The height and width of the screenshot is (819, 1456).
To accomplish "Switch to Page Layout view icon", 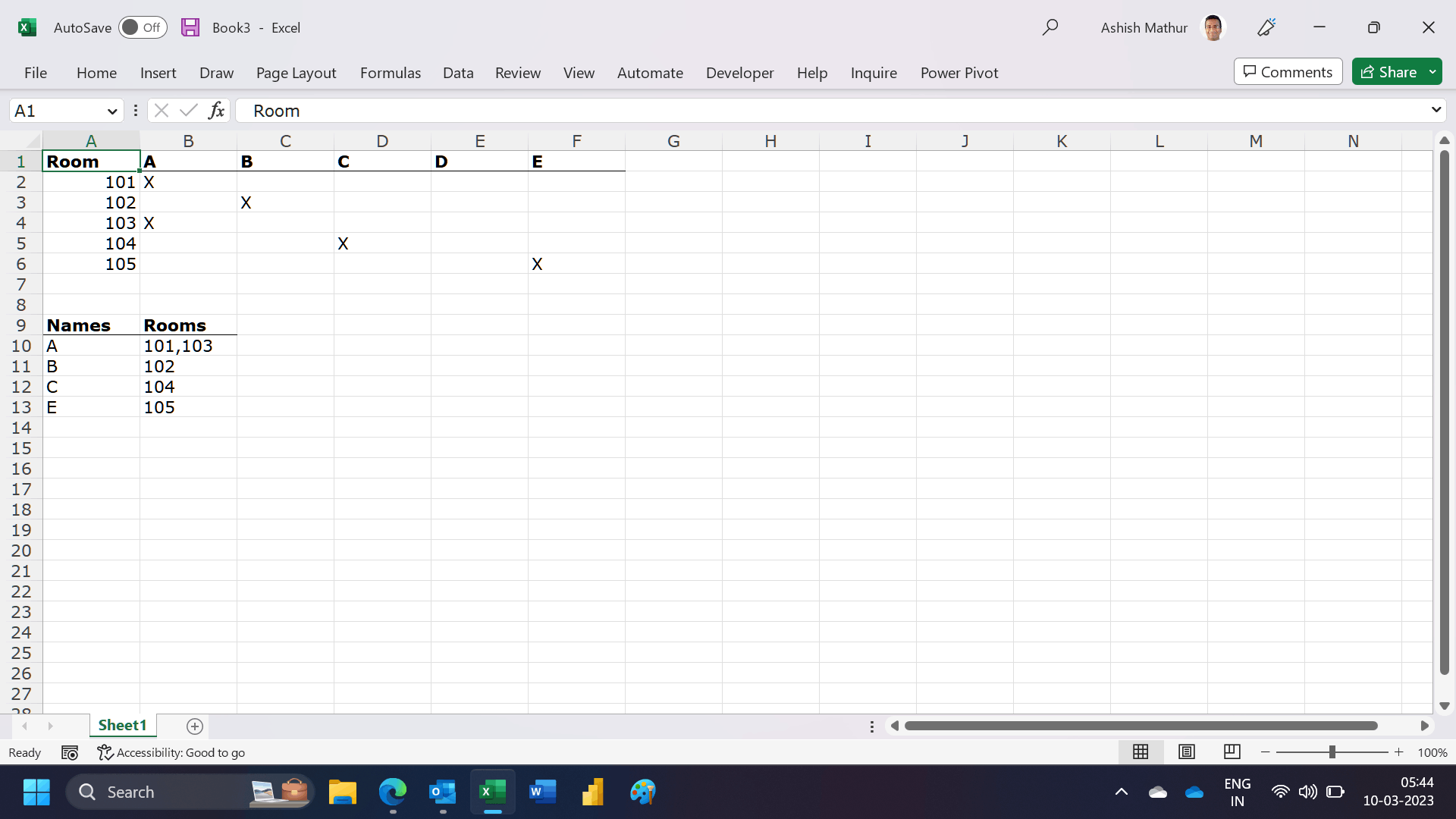I will (x=1187, y=752).
